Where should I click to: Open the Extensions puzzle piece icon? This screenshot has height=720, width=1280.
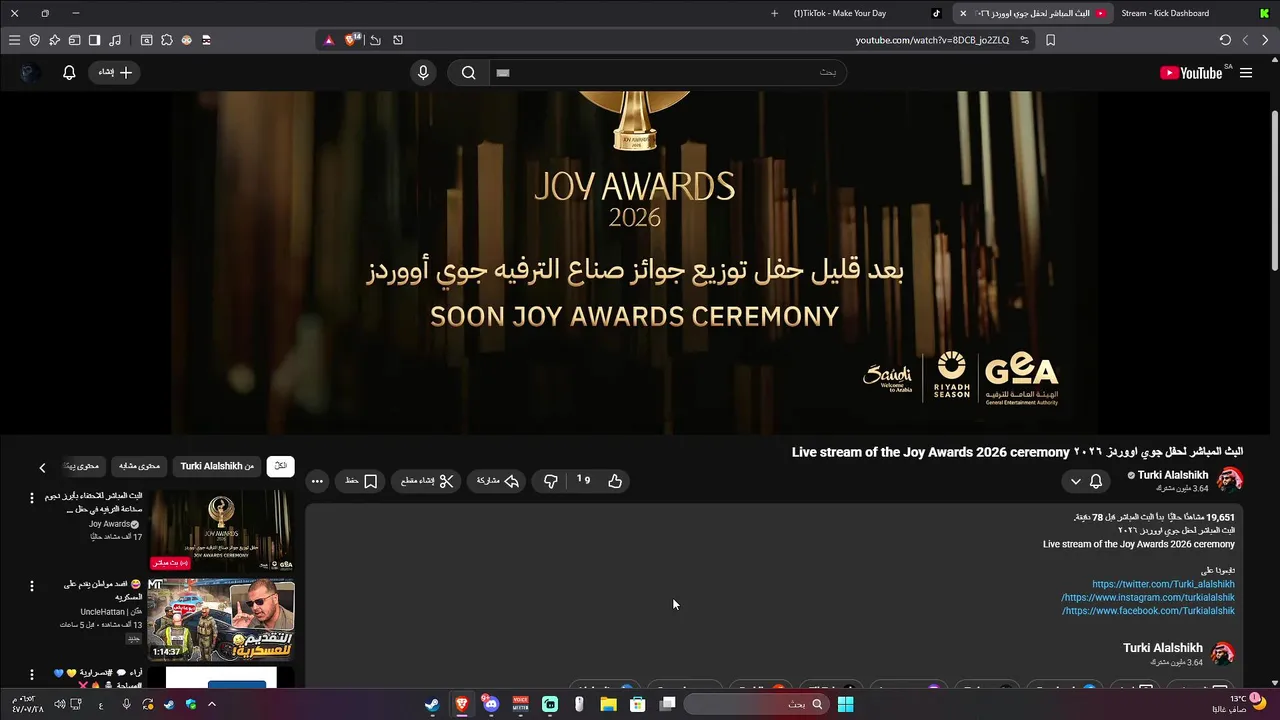tap(166, 40)
